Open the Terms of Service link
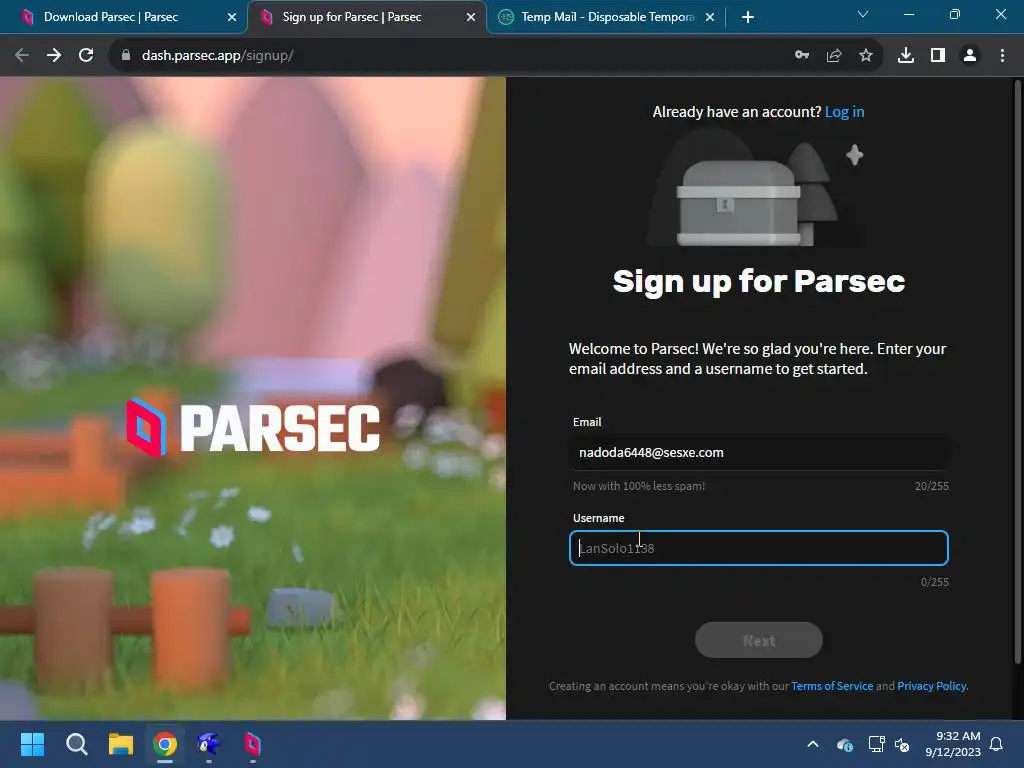This screenshot has height=768, width=1024. [832, 686]
